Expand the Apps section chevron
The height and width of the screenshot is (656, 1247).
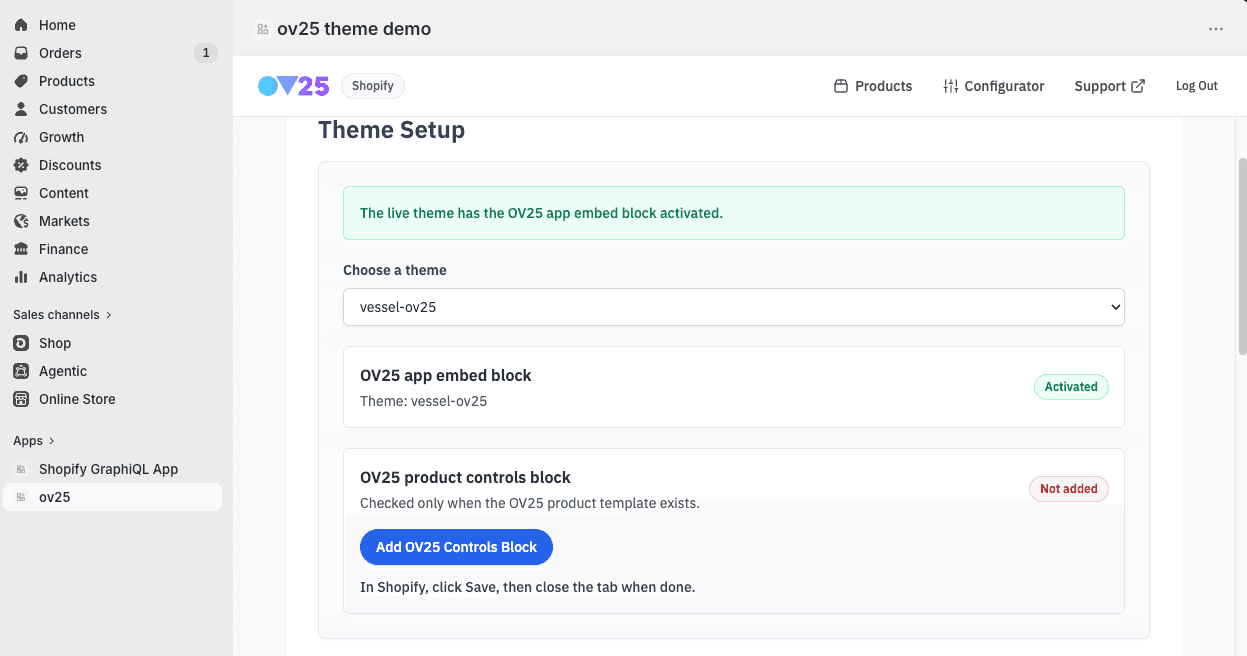point(52,441)
